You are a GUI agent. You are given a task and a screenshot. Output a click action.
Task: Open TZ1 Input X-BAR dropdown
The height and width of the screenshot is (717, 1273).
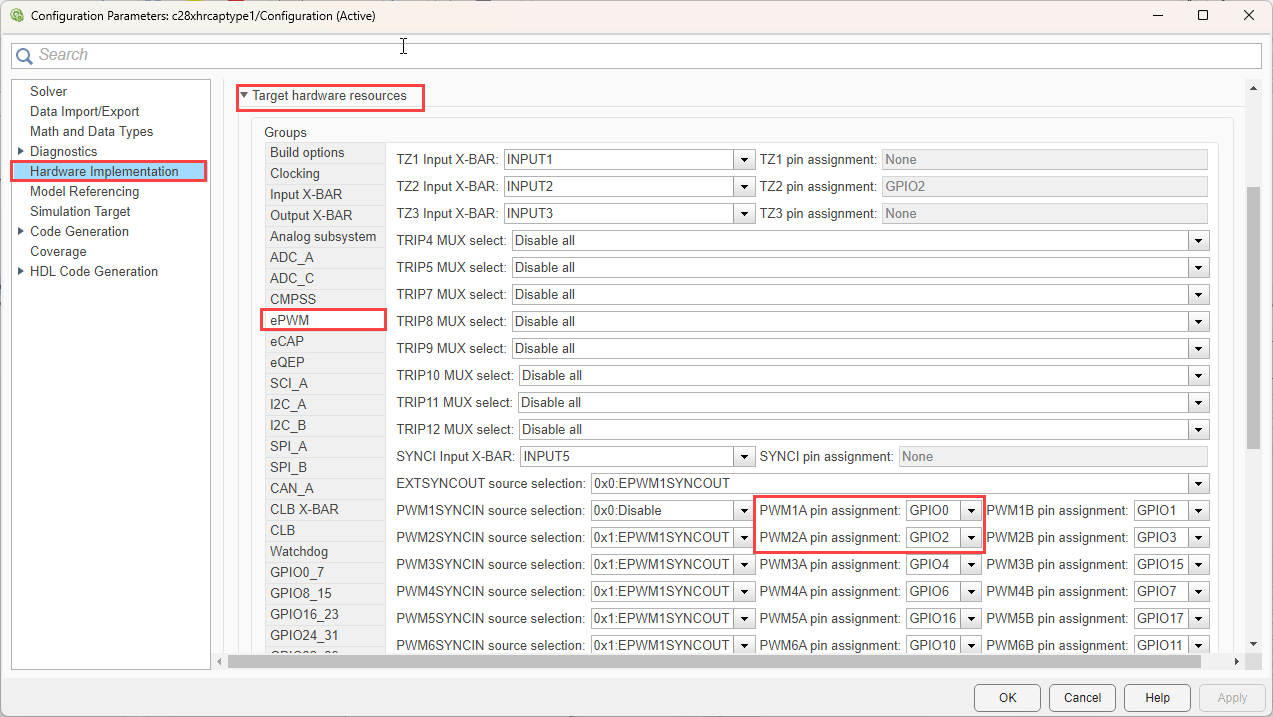[743, 160]
